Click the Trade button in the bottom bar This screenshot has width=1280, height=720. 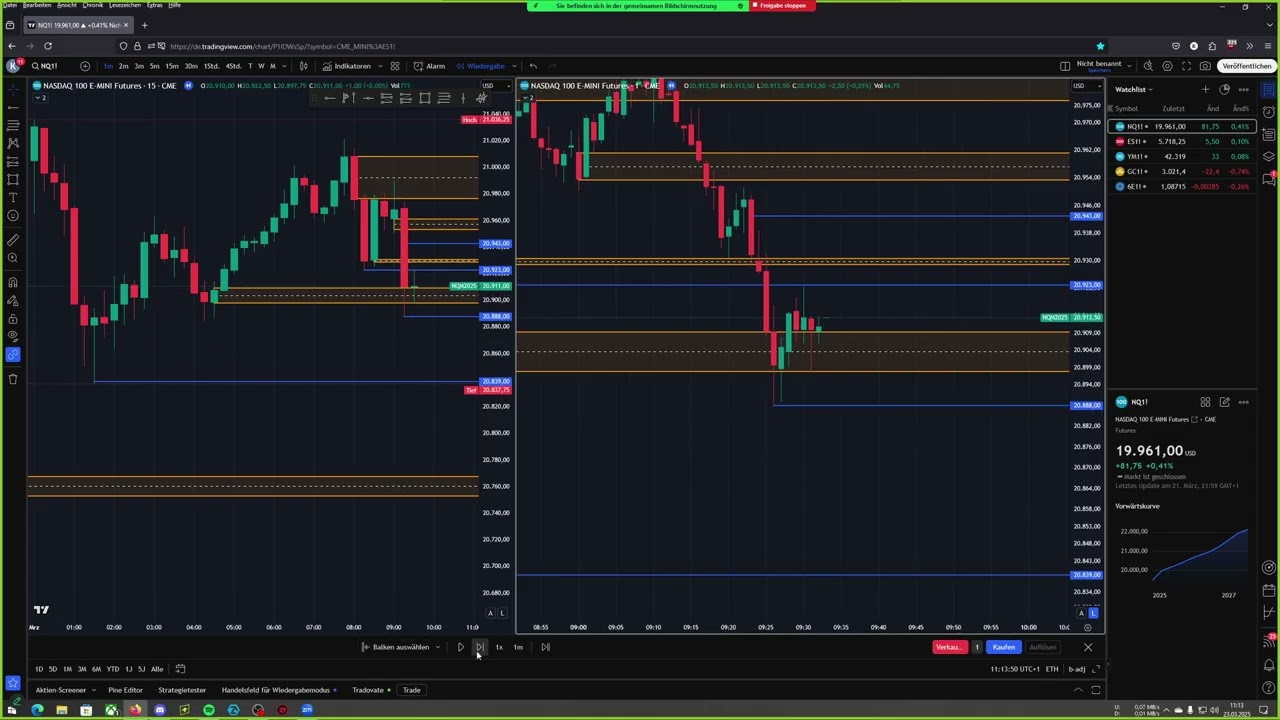[x=411, y=690]
